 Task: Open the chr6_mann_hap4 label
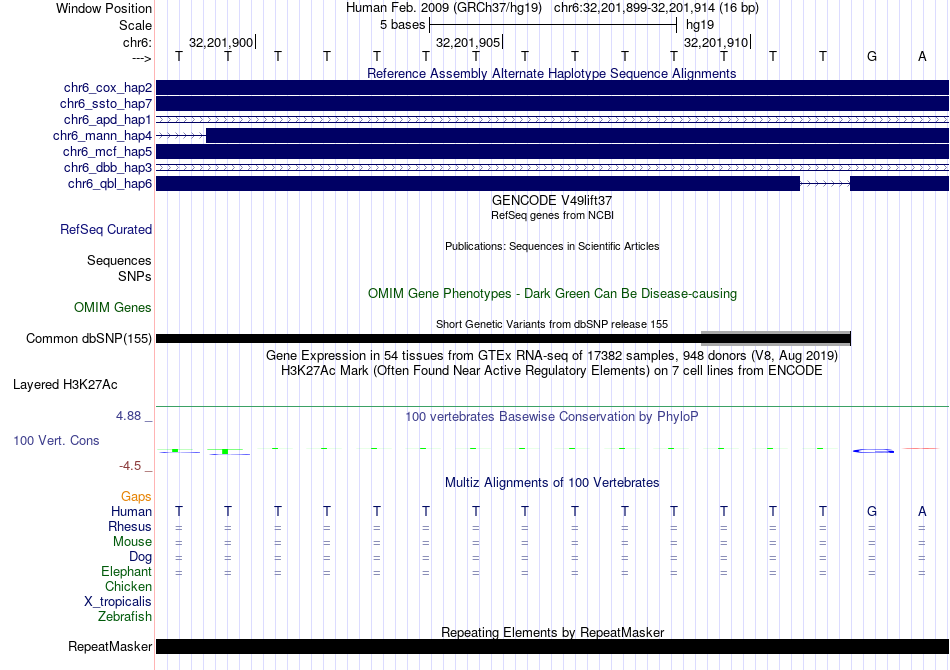click(102, 136)
